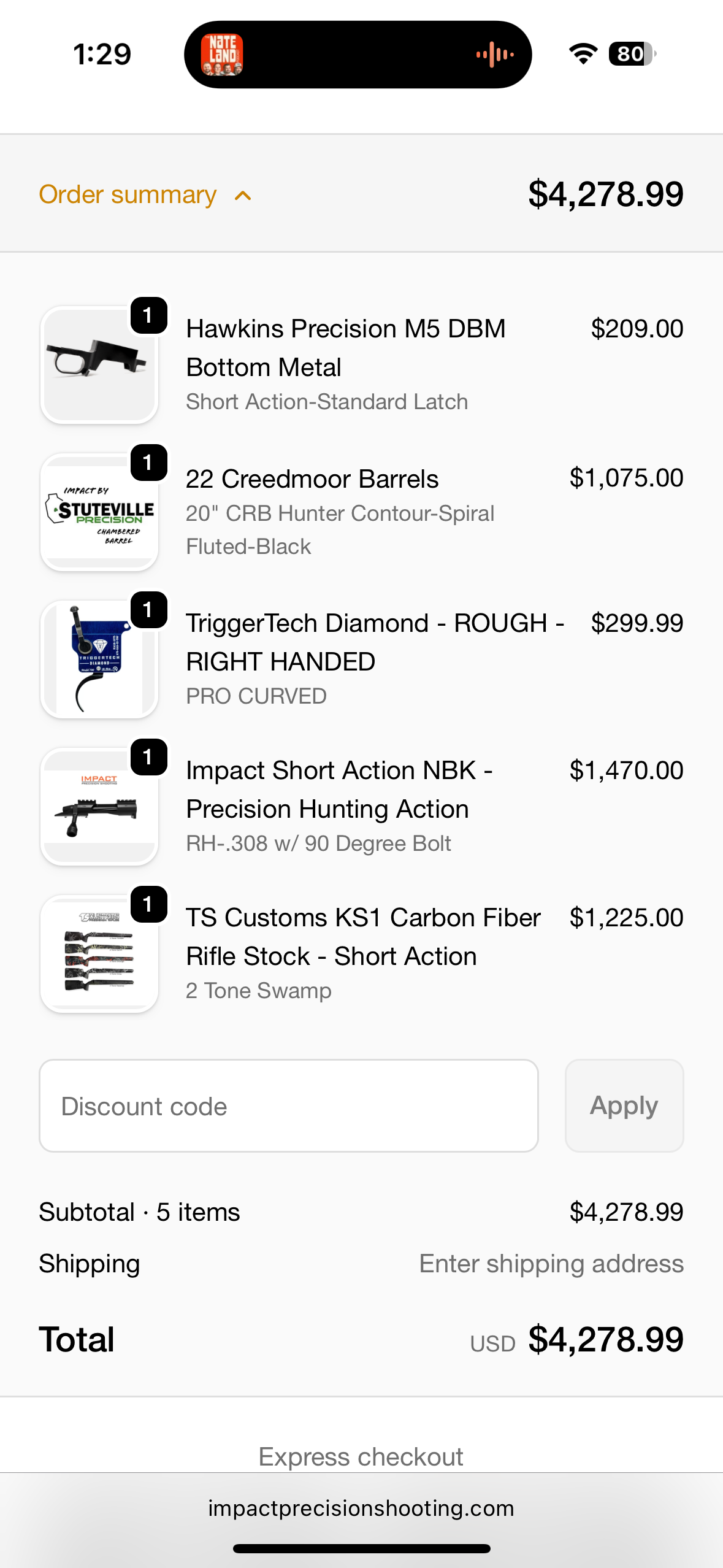Tap the Wi-Fi status icon
Screen dimensions: 723x1568
583,54
